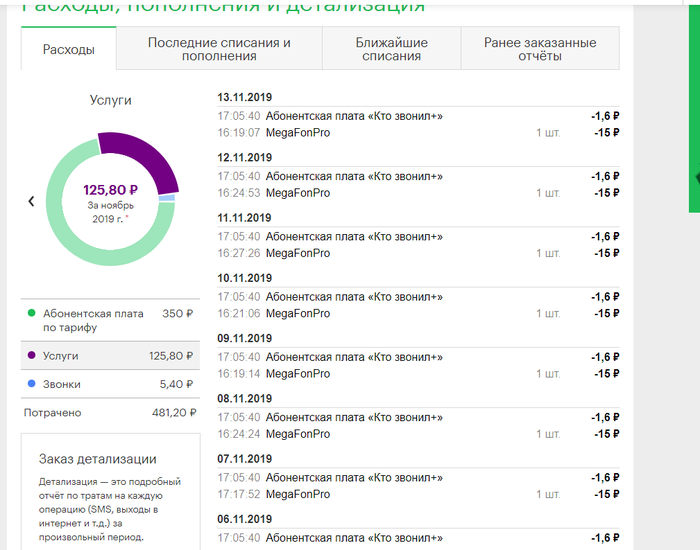The image size is (700, 550).
Task: Click the blue dot next to Звонки
Action: pyautogui.click(x=32, y=384)
